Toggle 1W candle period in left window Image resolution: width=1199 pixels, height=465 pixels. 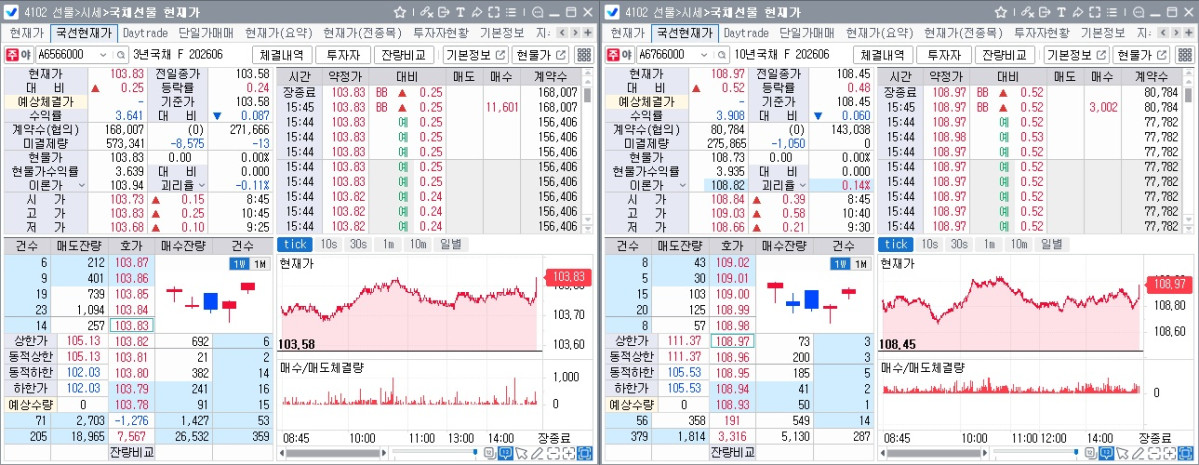click(x=239, y=264)
